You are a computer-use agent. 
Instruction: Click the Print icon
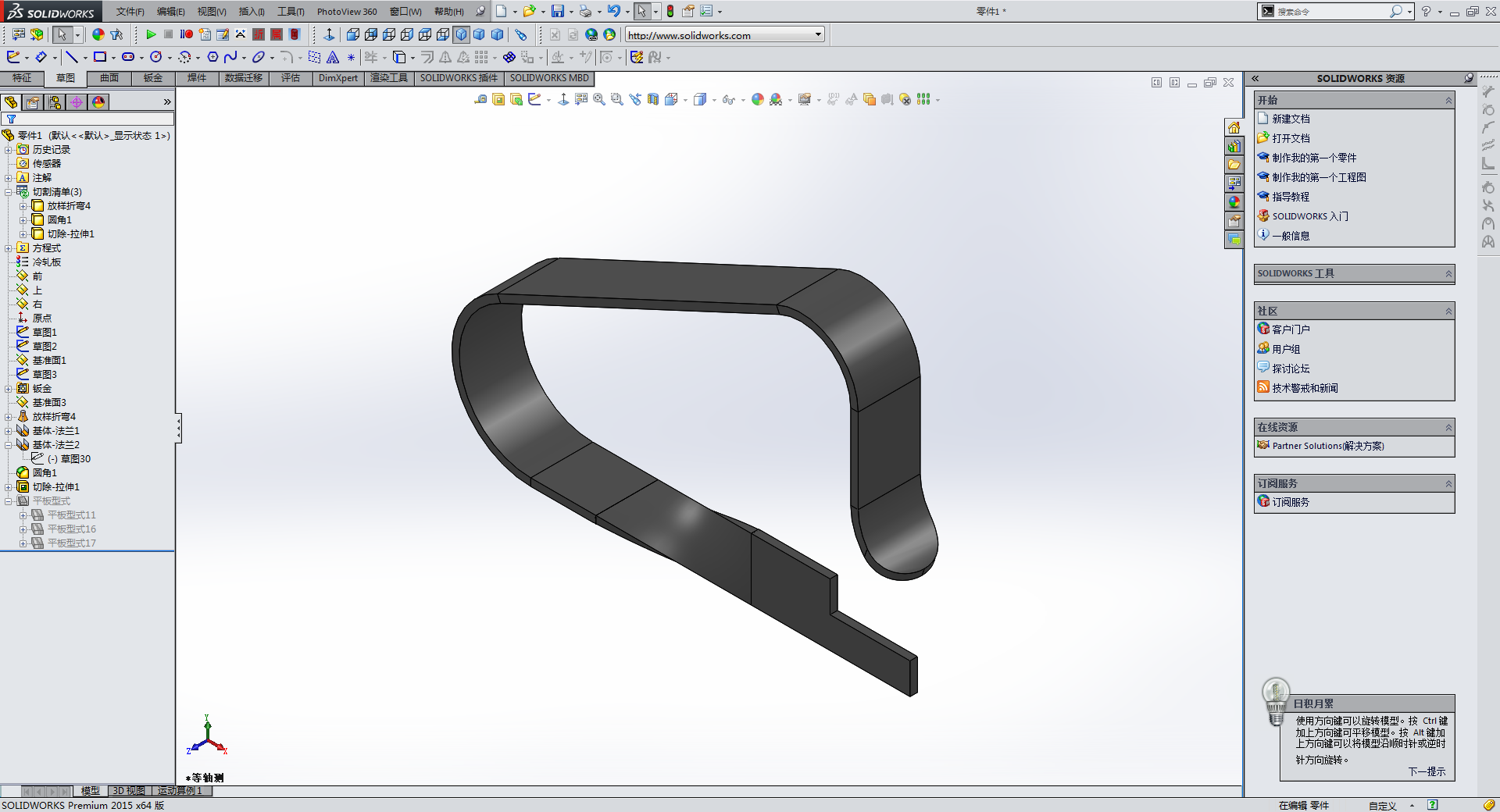585,11
